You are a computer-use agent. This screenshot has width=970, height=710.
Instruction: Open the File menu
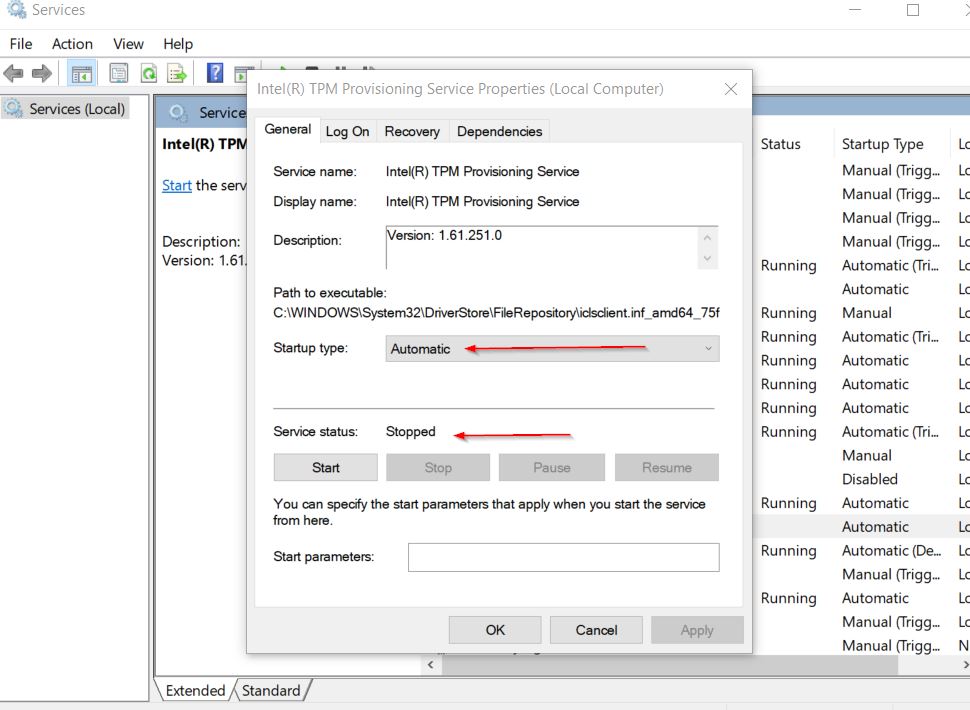pos(21,44)
